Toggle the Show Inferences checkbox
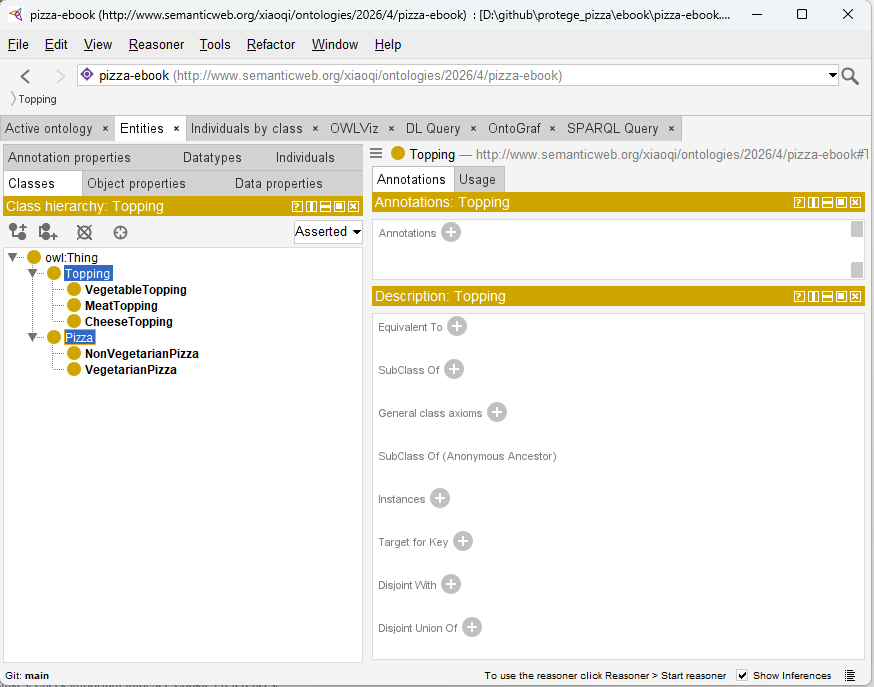Image resolution: width=874 pixels, height=687 pixels. coord(742,675)
